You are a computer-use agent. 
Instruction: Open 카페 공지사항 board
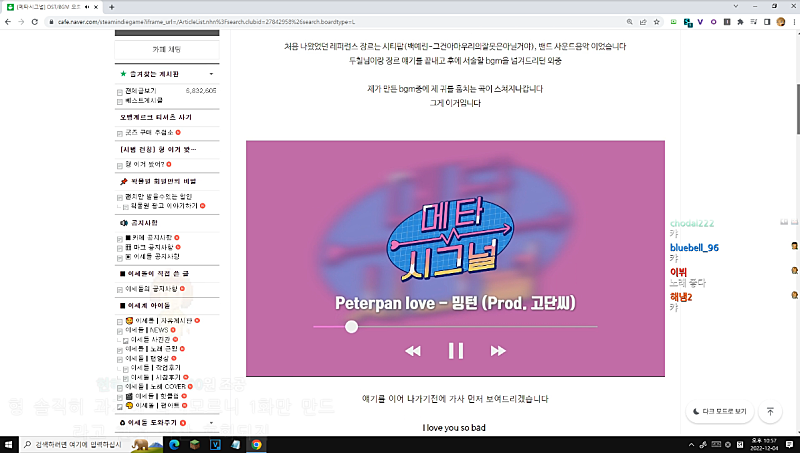[149, 238]
